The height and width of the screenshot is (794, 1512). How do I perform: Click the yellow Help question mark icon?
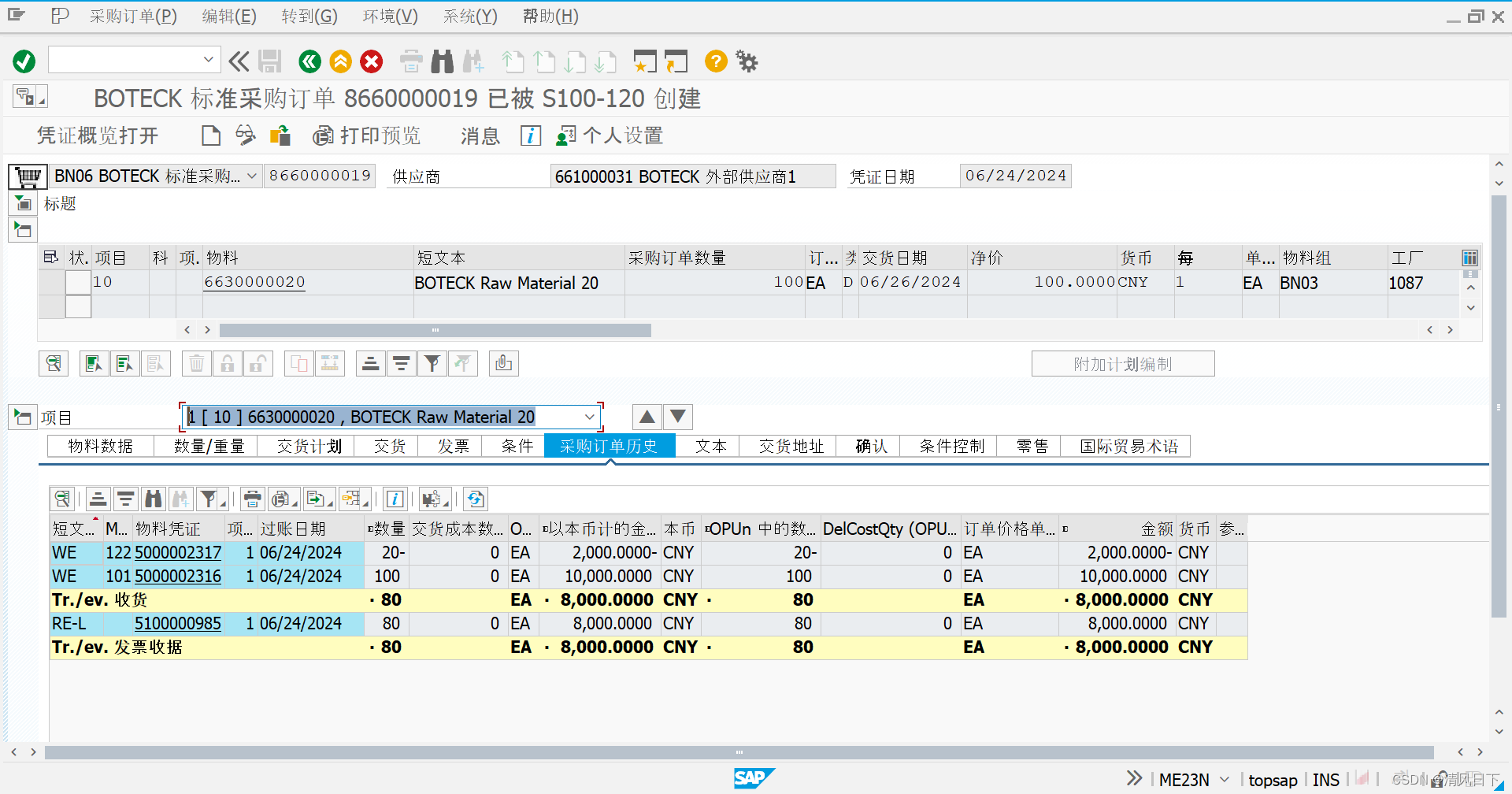point(716,61)
